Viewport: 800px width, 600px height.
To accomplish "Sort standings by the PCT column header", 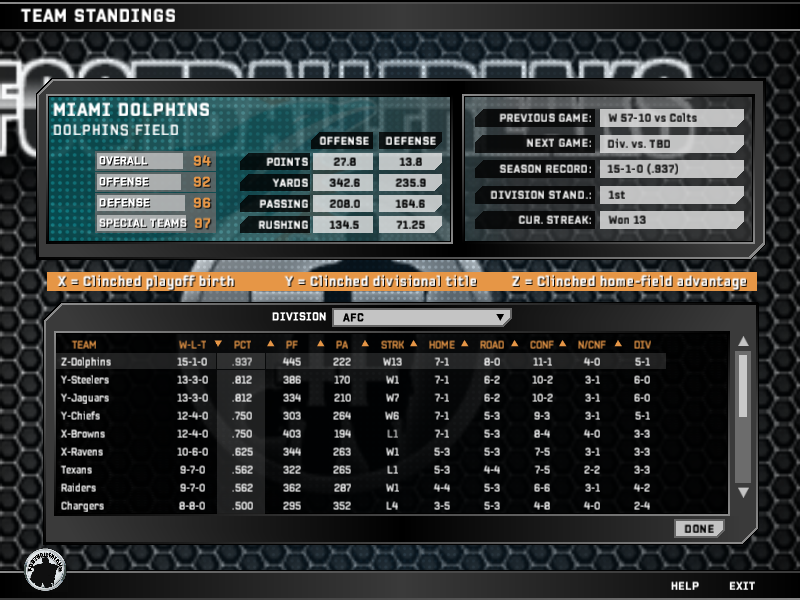I will [242, 345].
